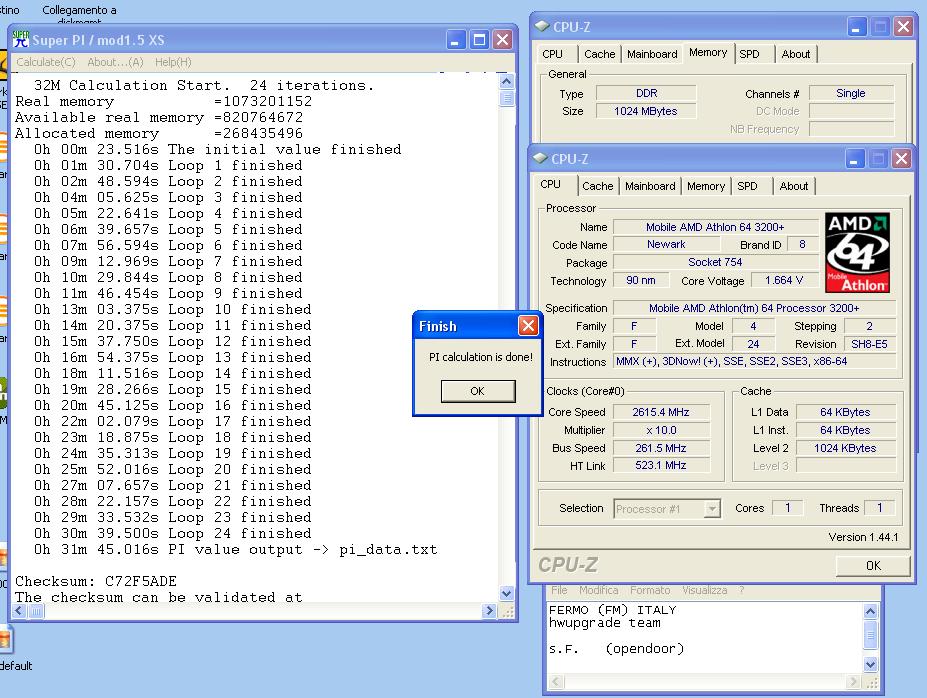Image resolution: width=927 pixels, height=698 pixels.
Task: Click the rear CPU-Z Memory window icon
Action: (x=542, y=26)
